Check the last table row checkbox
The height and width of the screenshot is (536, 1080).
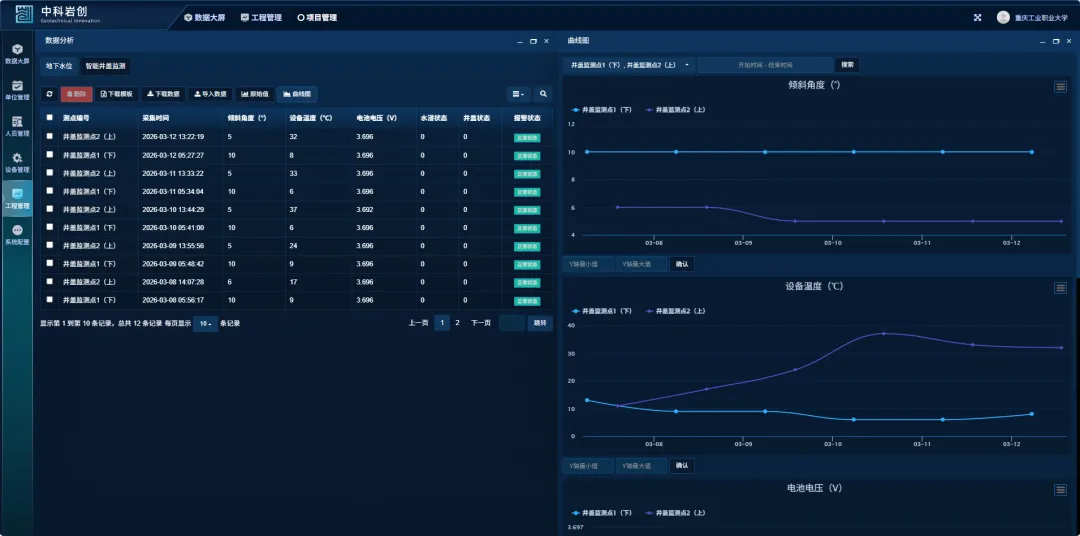tap(50, 300)
